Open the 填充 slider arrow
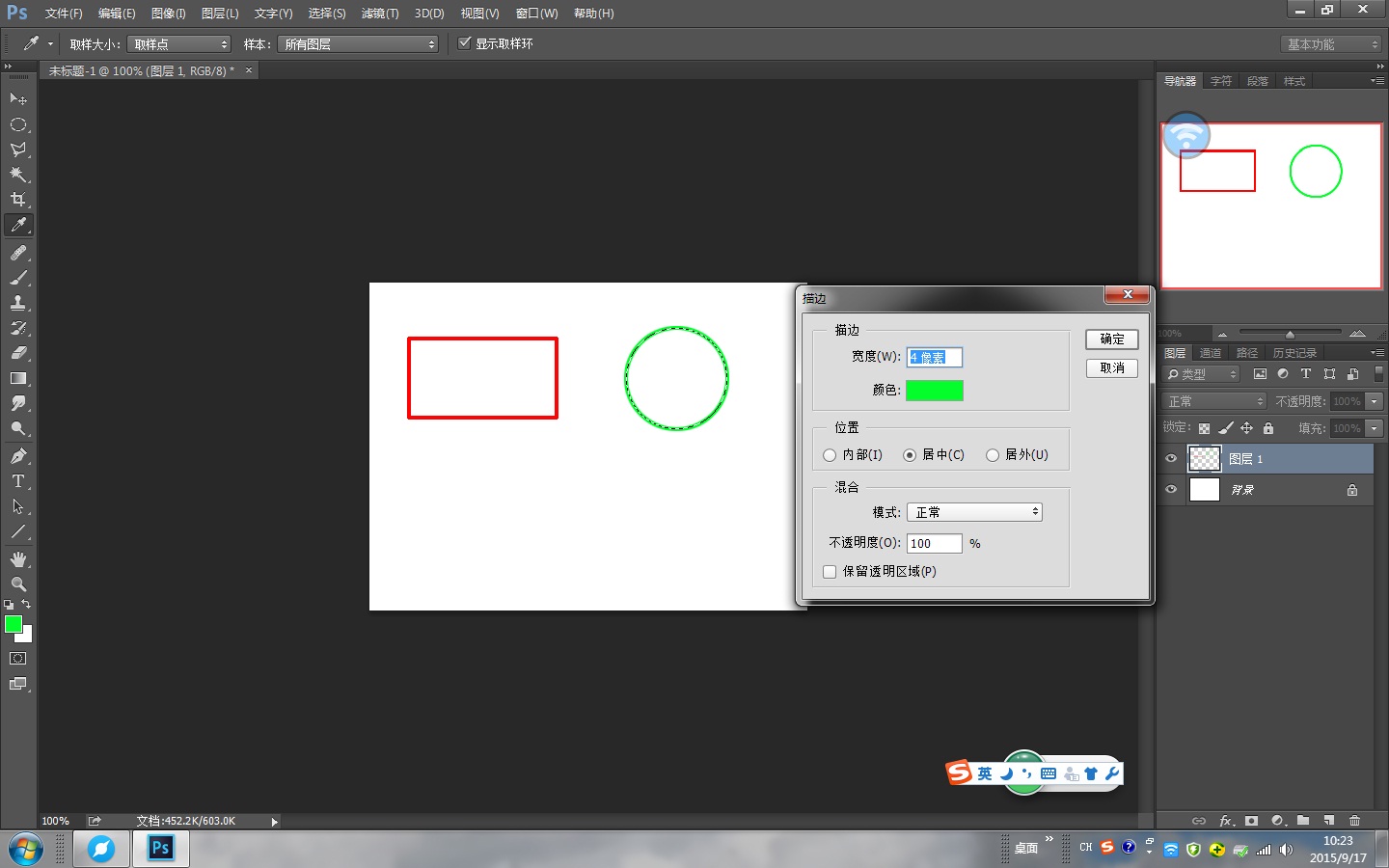This screenshot has height=868, width=1389. tap(1375, 428)
